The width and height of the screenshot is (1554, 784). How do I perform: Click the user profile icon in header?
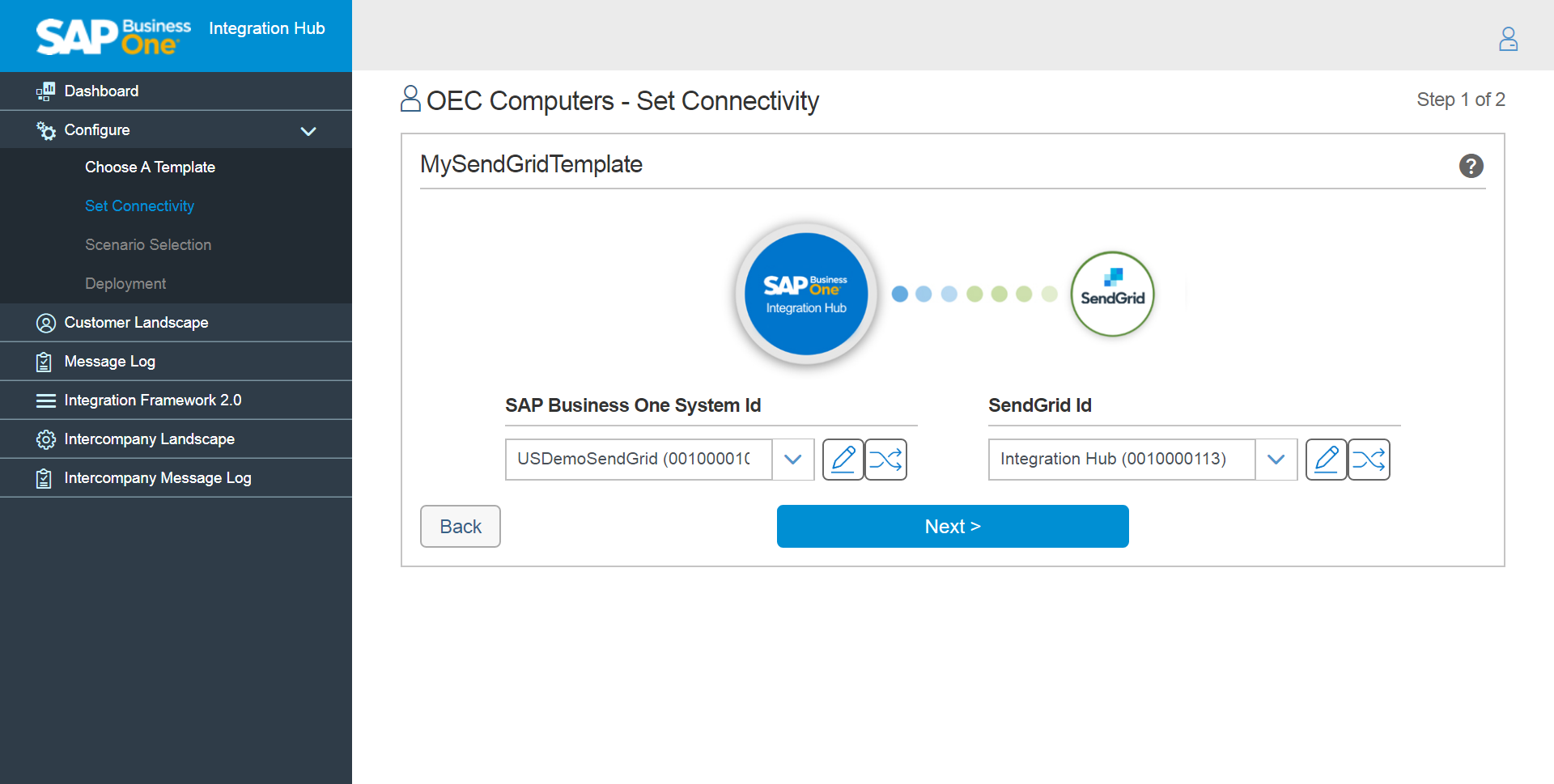[1508, 39]
